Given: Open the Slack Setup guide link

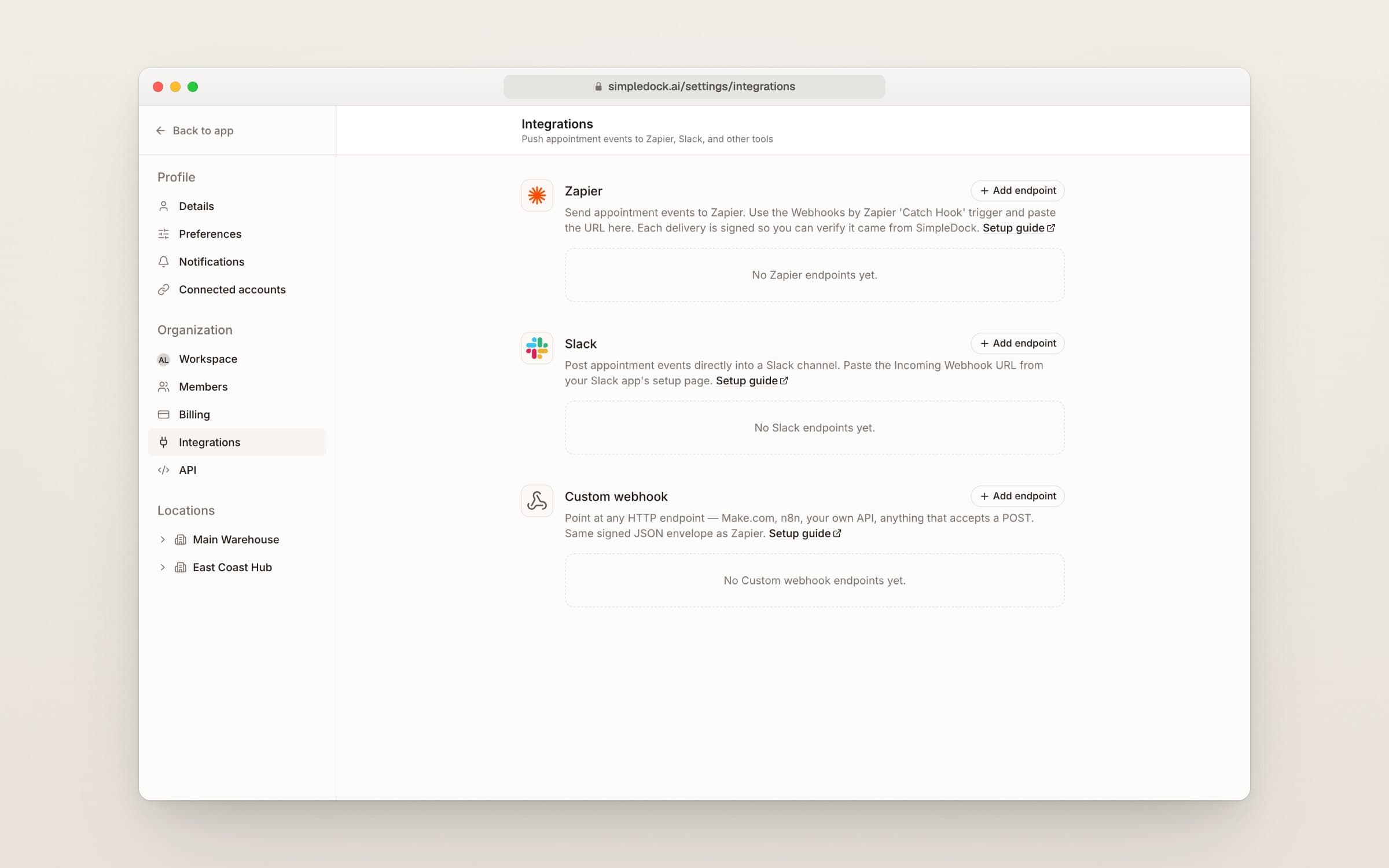Looking at the screenshot, I should point(752,381).
